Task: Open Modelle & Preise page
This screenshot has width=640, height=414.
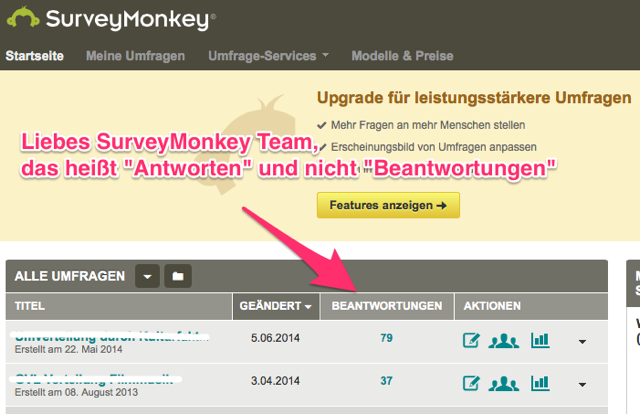Action: tap(402, 56)
